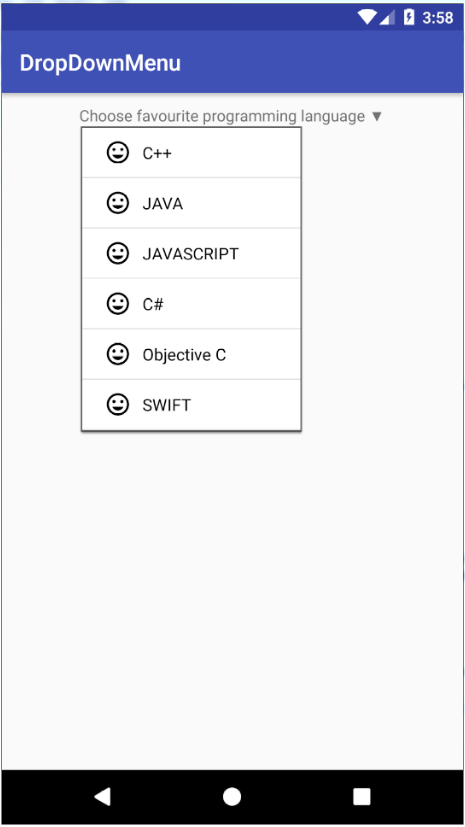Select C++ from the language list
Viewport: 465px width, 827px height.
click(x=191, y=153)
